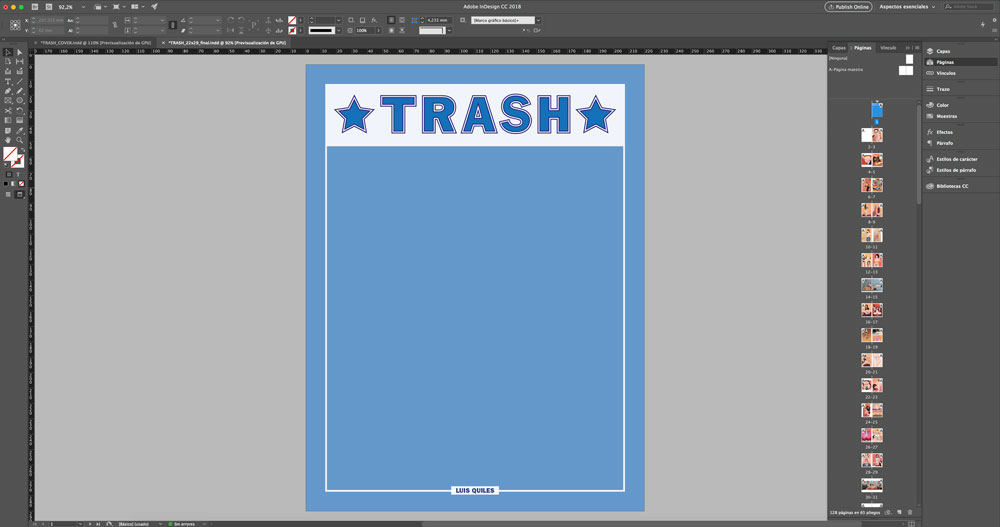The height and width of the screenshot is (527, 1000).
Task: Select the Free Transform tool
Action: 20,110
